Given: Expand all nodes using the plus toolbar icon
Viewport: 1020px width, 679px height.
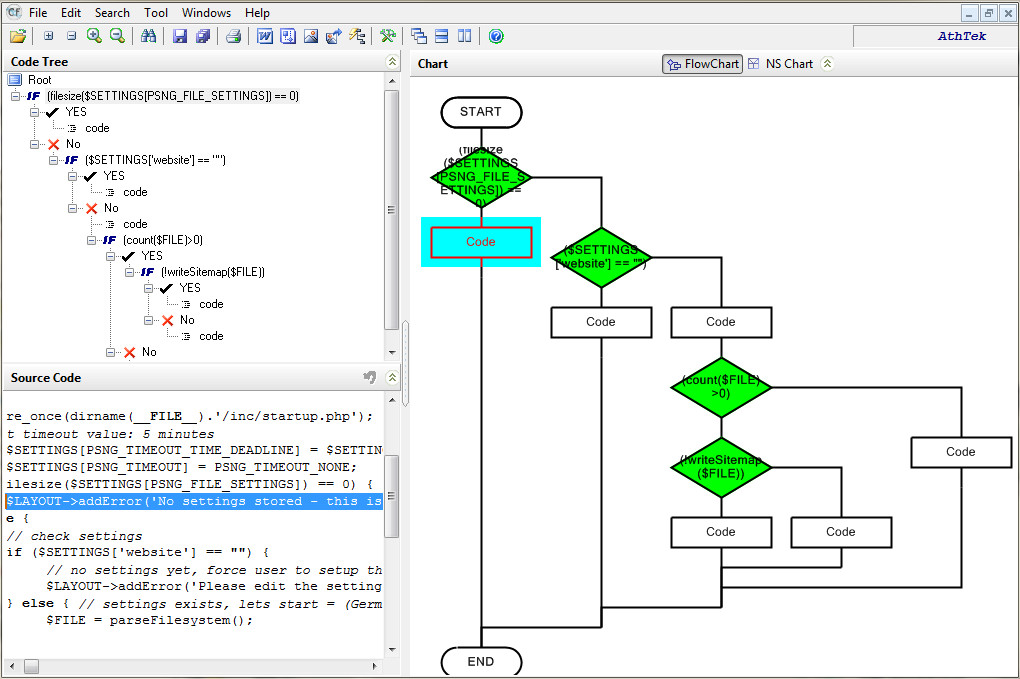Looking at the screenshot, I should tap(48, 35).
